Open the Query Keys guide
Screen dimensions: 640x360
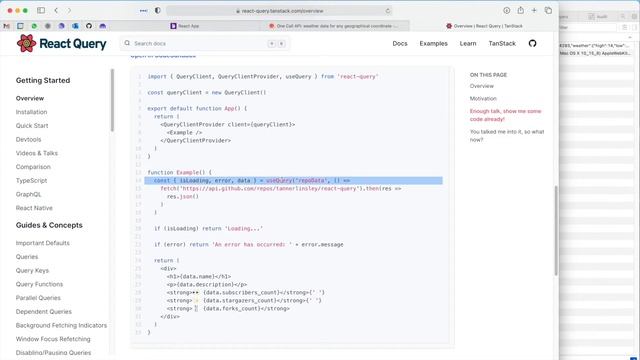click(x=32, y=271)
